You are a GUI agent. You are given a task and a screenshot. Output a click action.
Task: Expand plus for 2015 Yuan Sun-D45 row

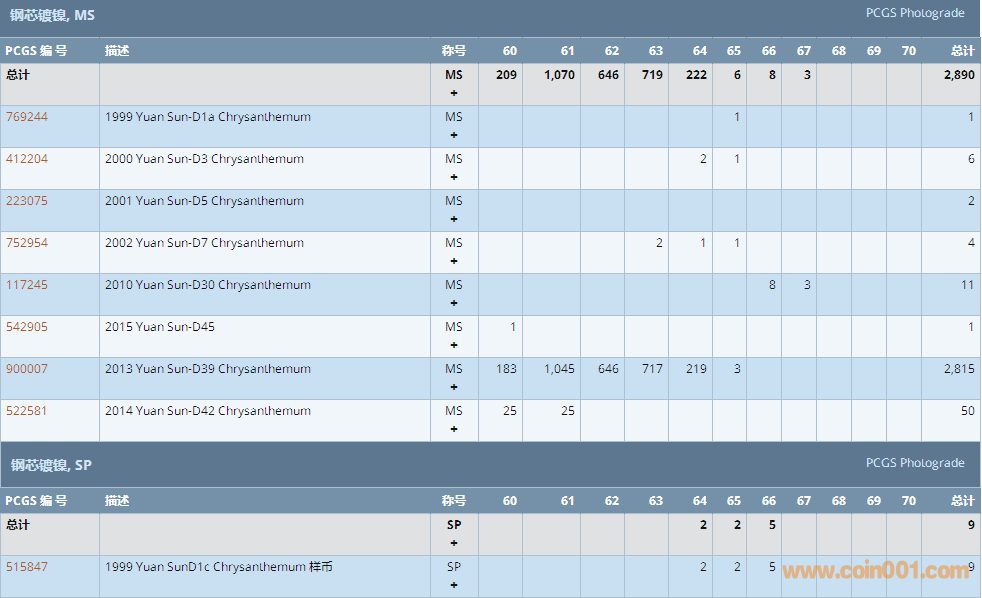click(x=454, y=345)
